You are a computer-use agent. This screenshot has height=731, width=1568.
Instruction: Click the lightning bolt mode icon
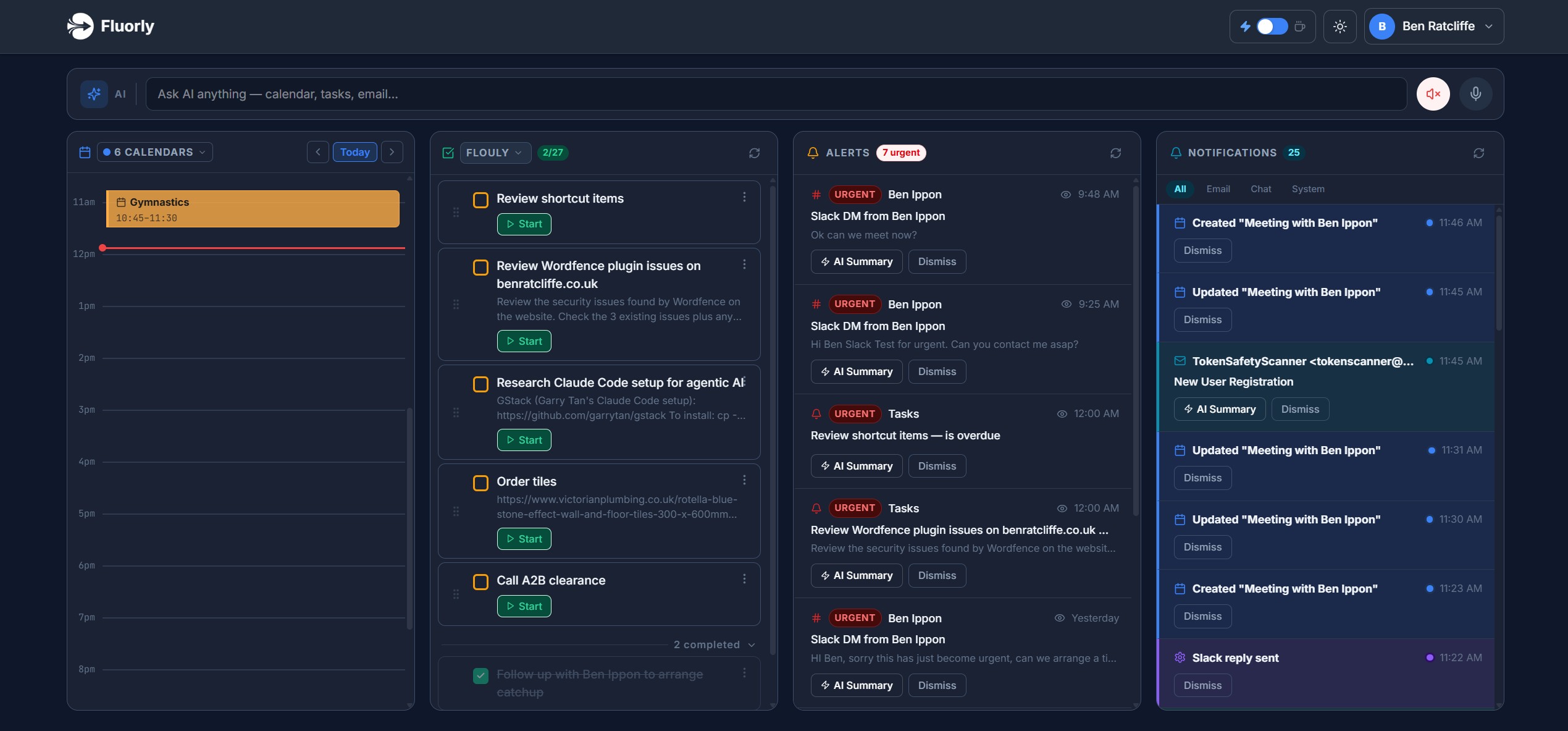click(x=1245, y=27)
